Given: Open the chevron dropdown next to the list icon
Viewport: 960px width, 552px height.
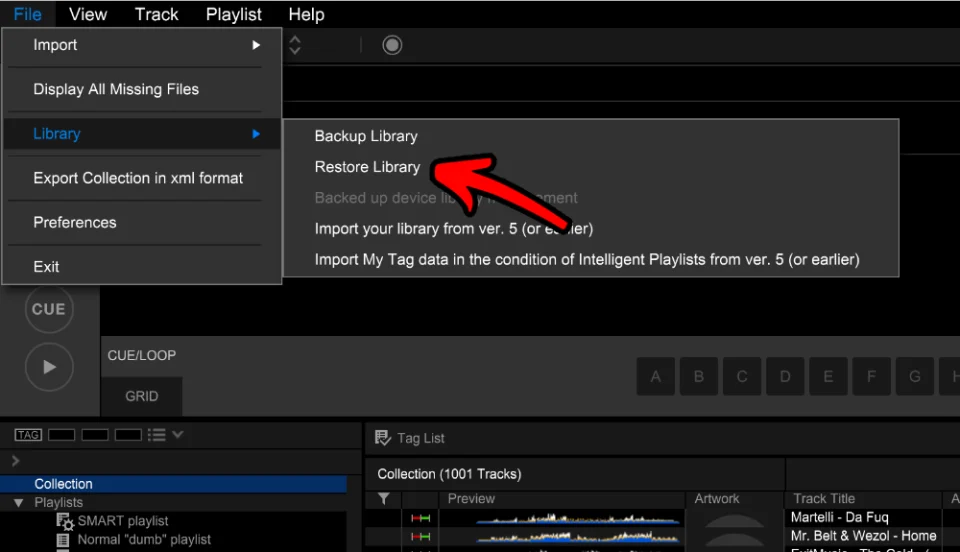Looking at the screenshot, I should click(178, 435).
